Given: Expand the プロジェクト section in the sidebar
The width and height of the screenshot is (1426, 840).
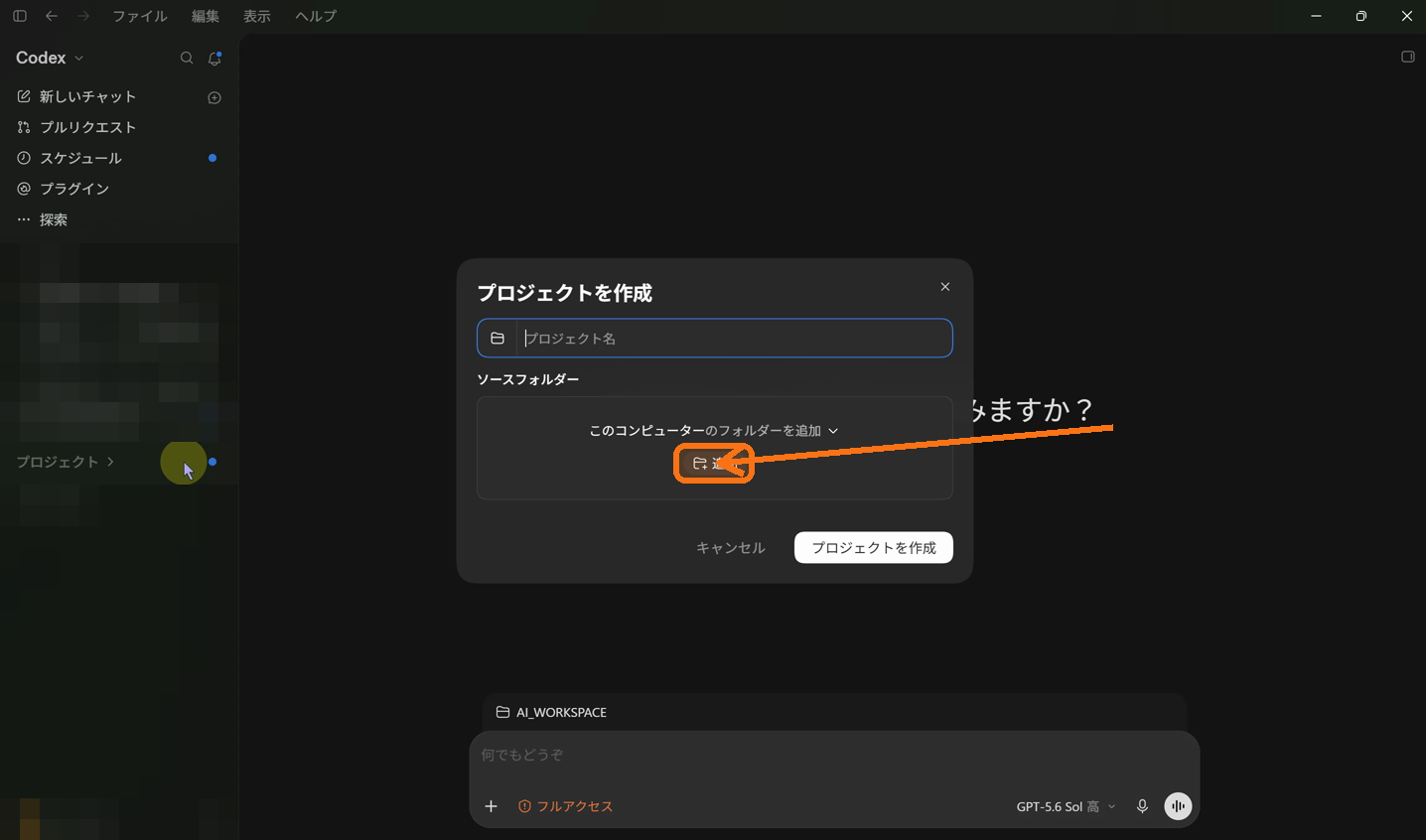Looking at the screenshot, I should click(66, 462).
